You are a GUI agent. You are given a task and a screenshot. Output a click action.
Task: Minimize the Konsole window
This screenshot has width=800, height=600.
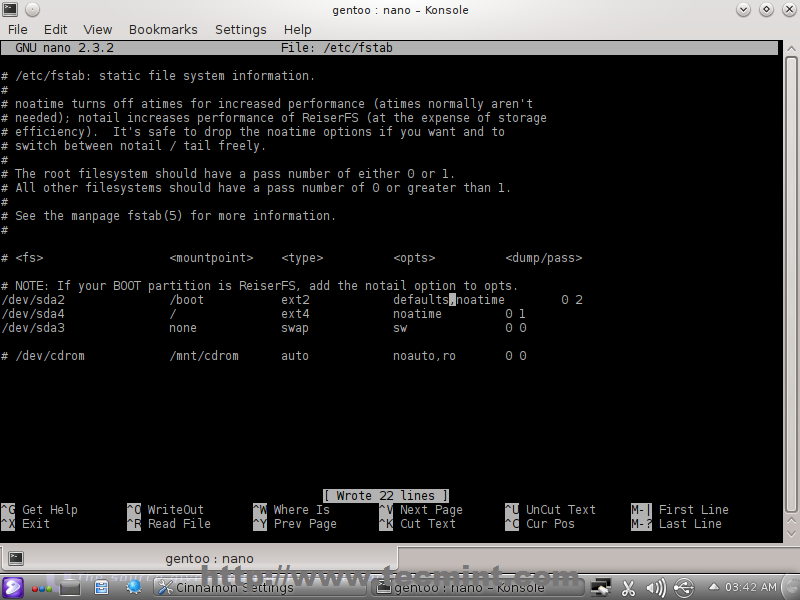(743, 9)
